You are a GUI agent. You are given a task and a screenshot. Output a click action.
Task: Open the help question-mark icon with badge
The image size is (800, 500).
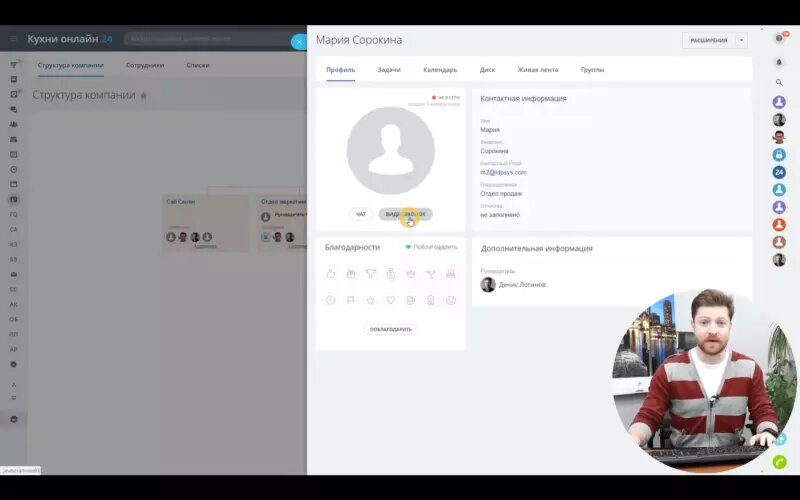(x=779, y=38)
